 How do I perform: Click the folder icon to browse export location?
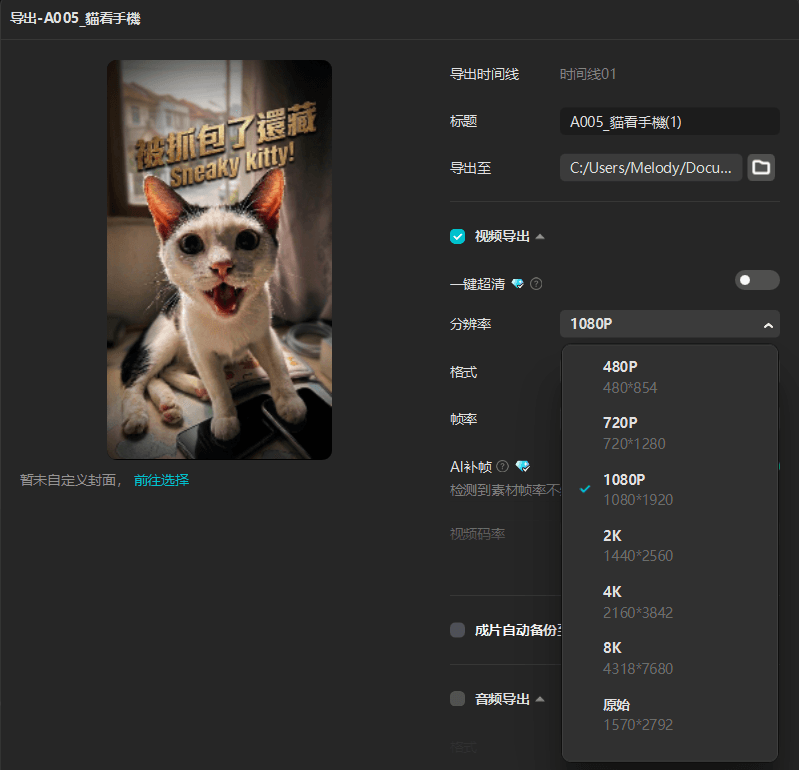click(761, 168)
